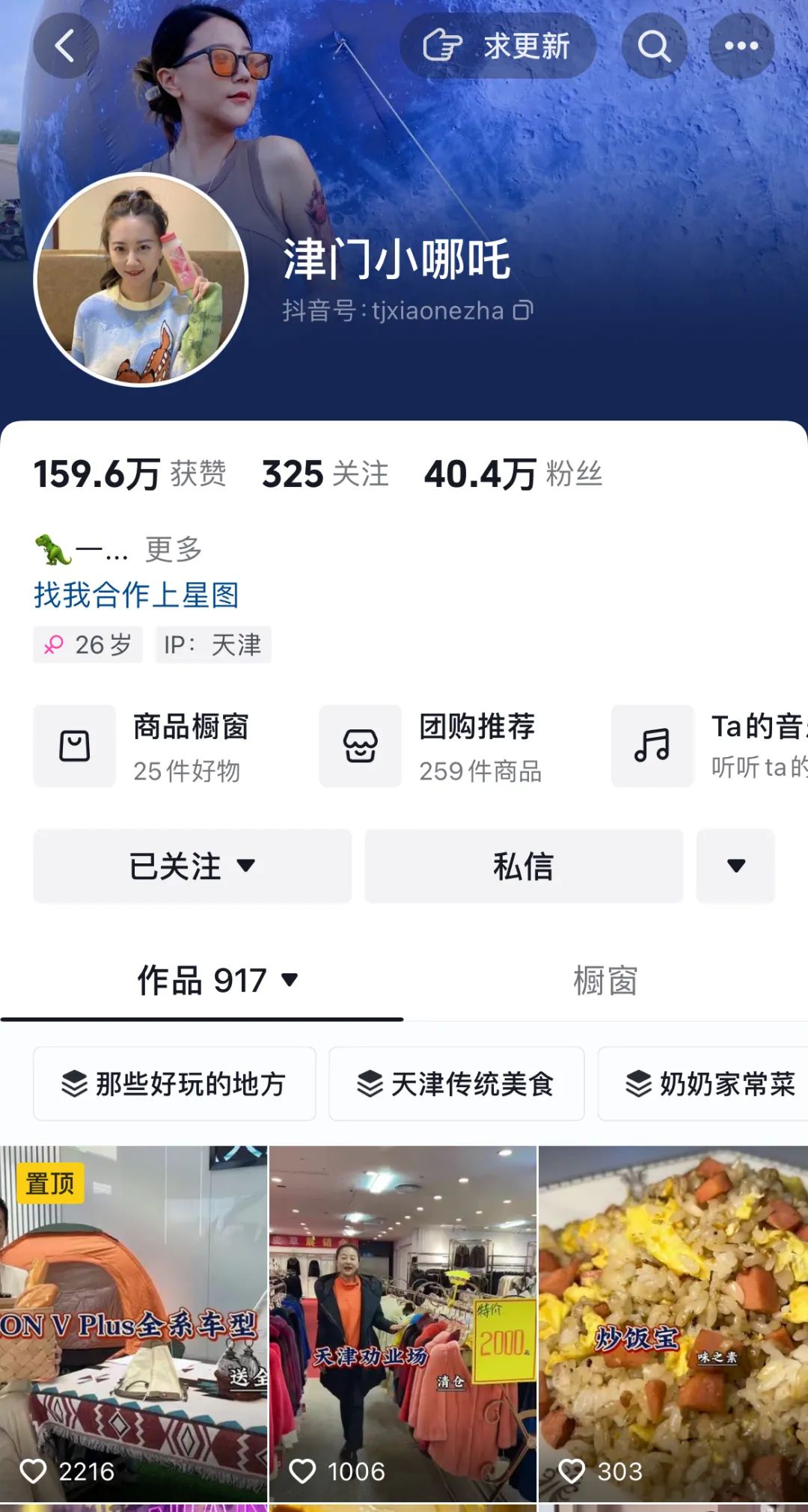Viewport: 808px width, 1512px height.
Task: Expand bio with 更多
Action: coord(174,549)
